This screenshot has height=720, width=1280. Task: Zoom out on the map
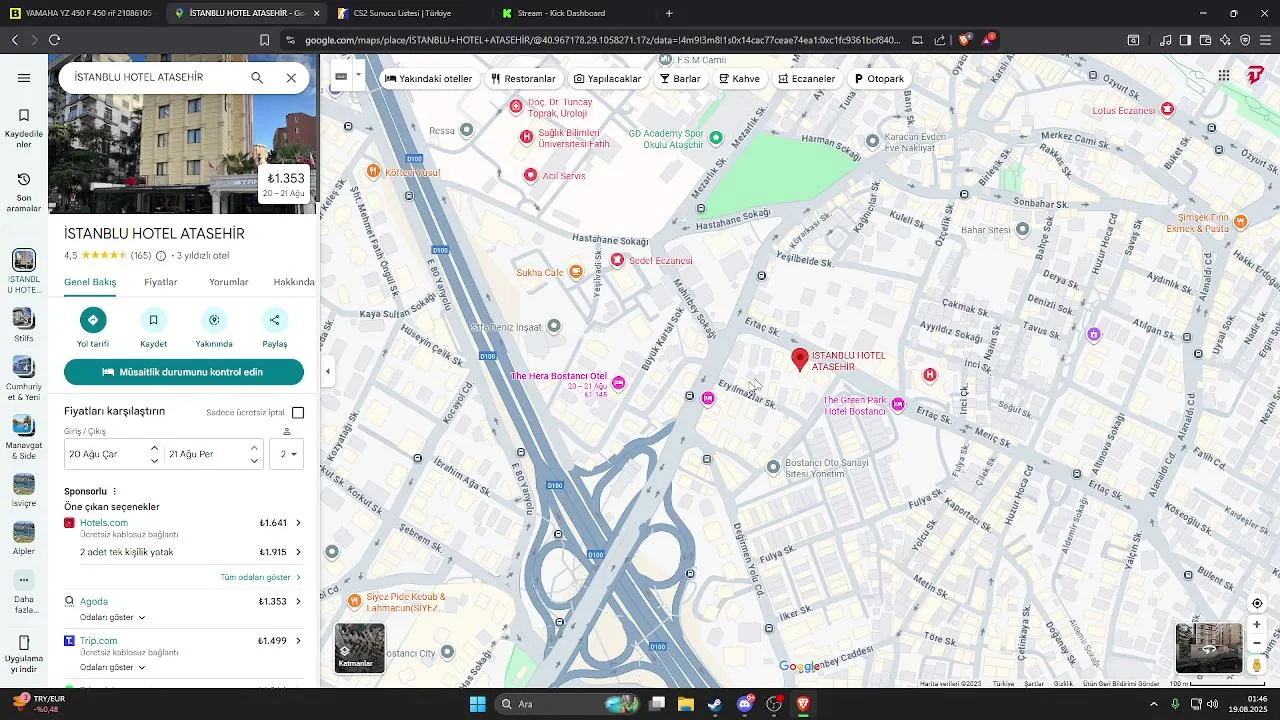point(1257,643)
